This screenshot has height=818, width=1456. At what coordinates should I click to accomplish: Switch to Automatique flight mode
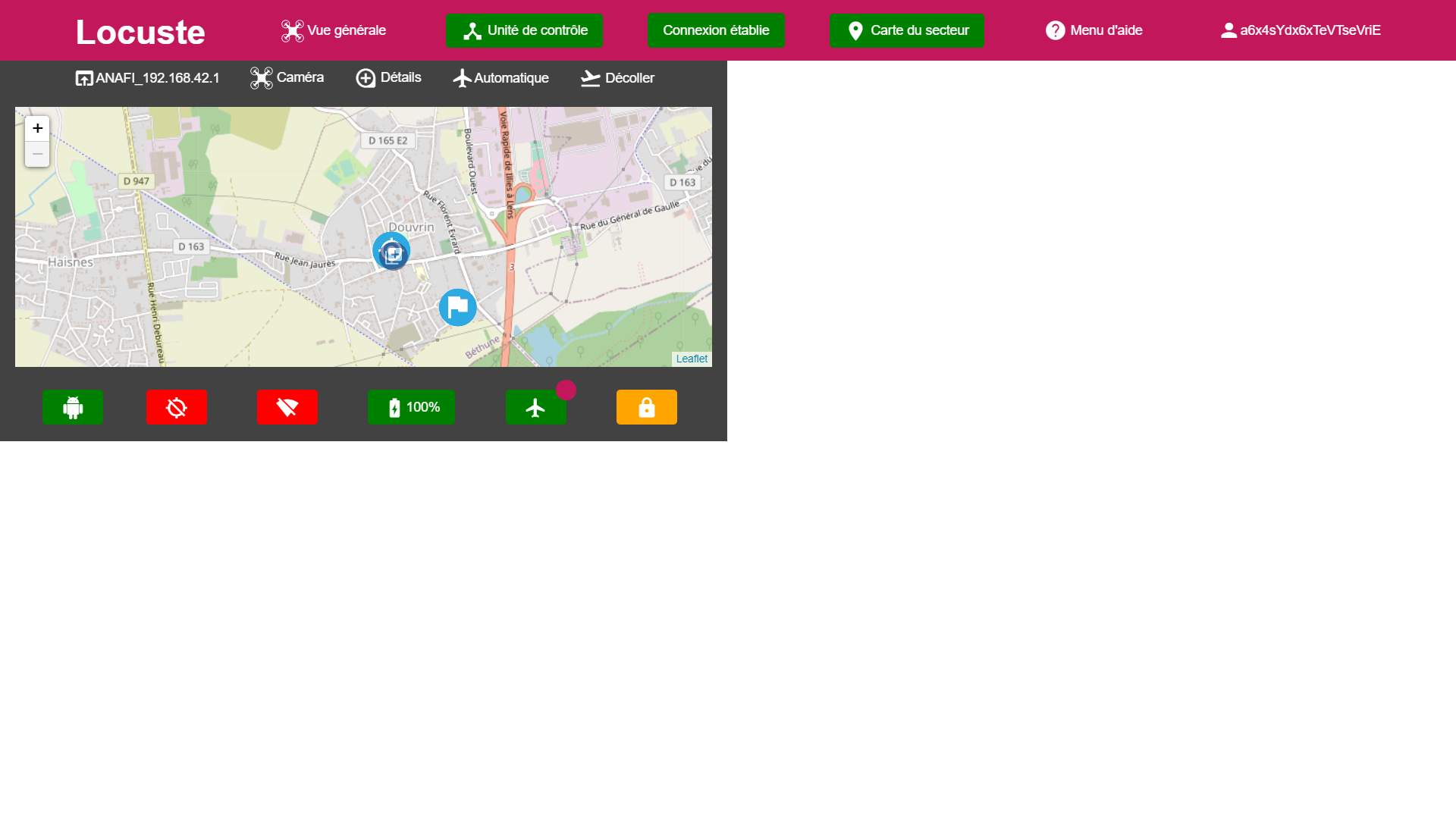click(x=500, y=78)
